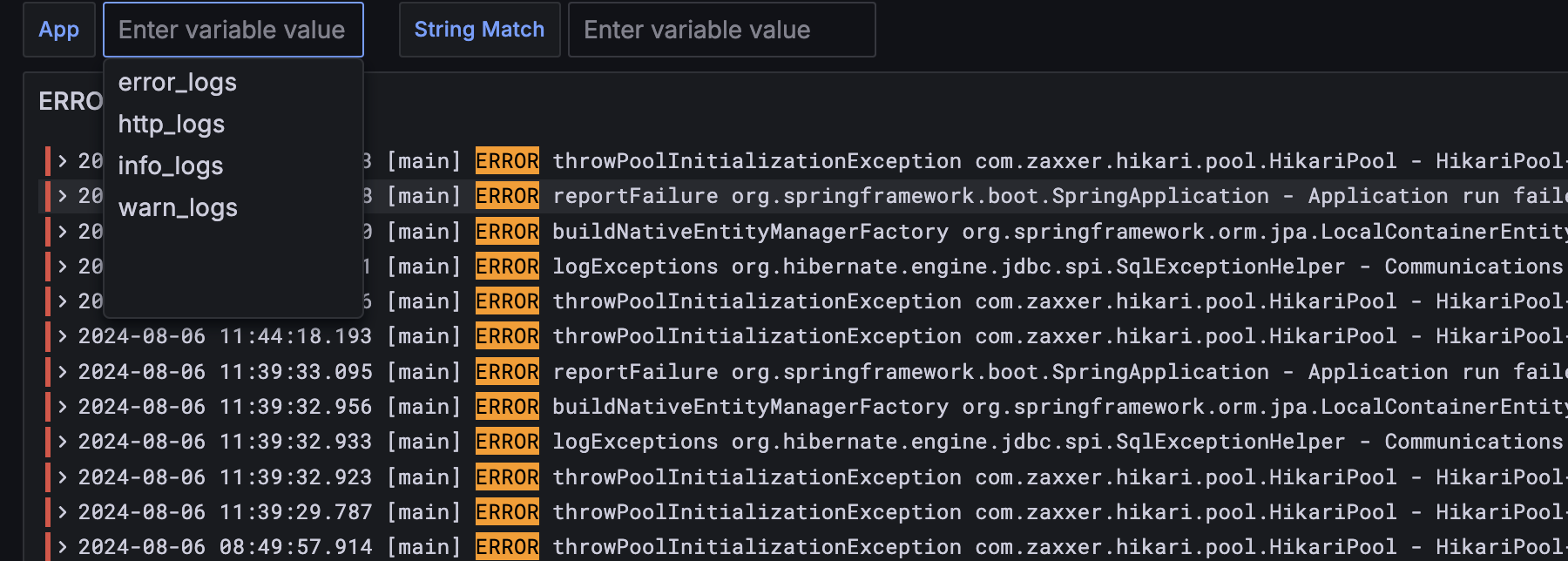Screen dimensions: 1568x561
Task: Click timestamp 2024-08-06 11:44:18.193
Action: [225, 336]
